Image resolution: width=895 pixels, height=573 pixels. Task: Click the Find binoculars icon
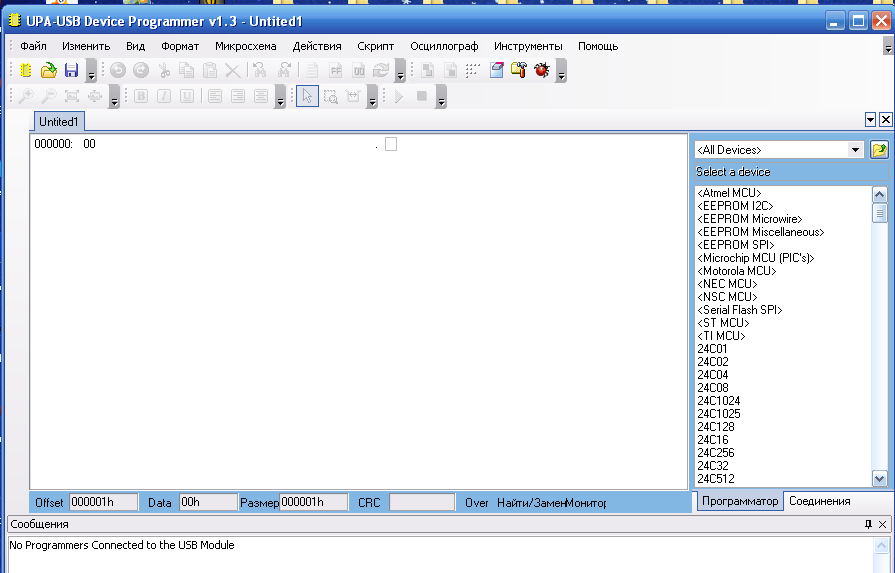[260, 70]
